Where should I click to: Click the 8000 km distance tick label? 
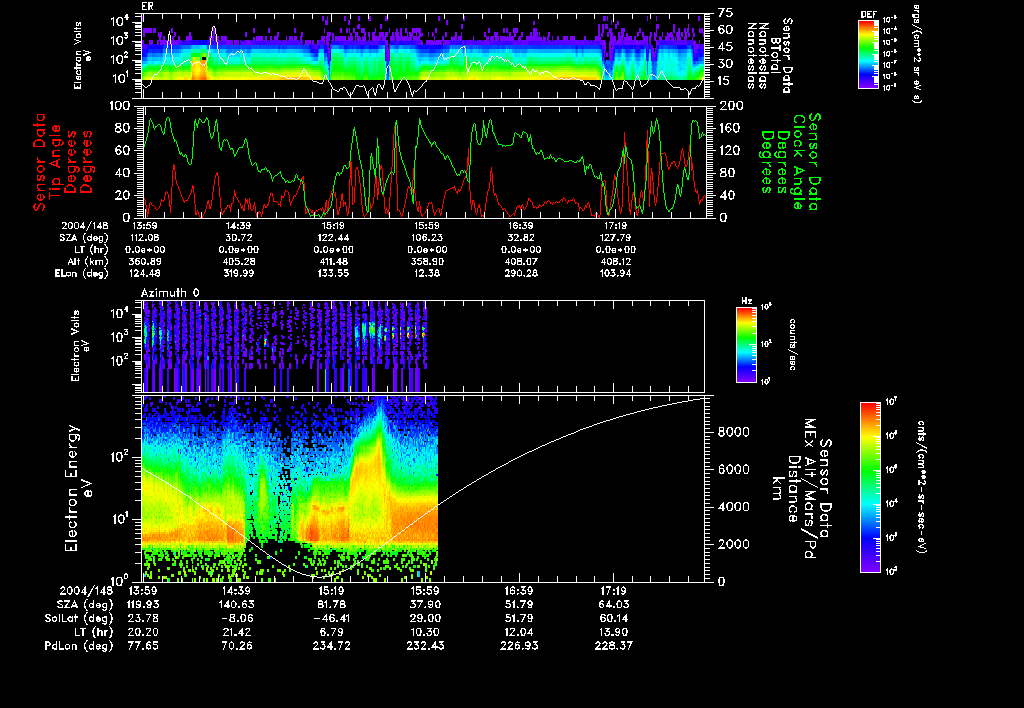click(x=734, y=432)
